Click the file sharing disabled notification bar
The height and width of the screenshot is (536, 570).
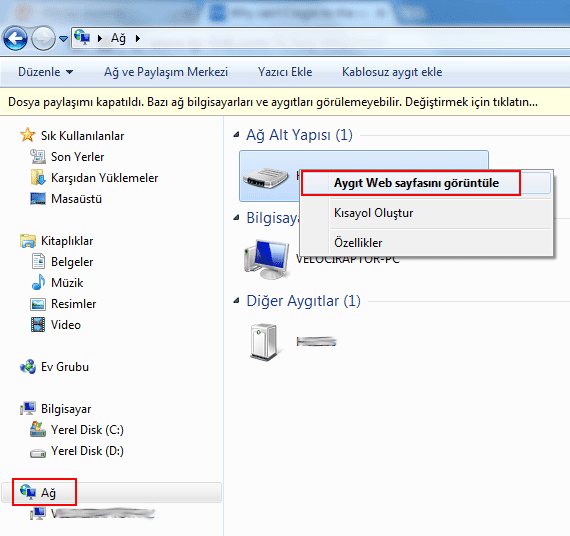pyautogui.click(x=285, y=102)
